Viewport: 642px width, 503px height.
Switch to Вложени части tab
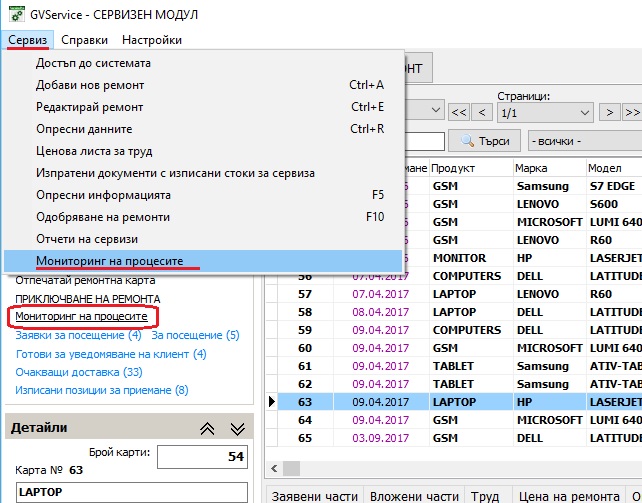414,496
